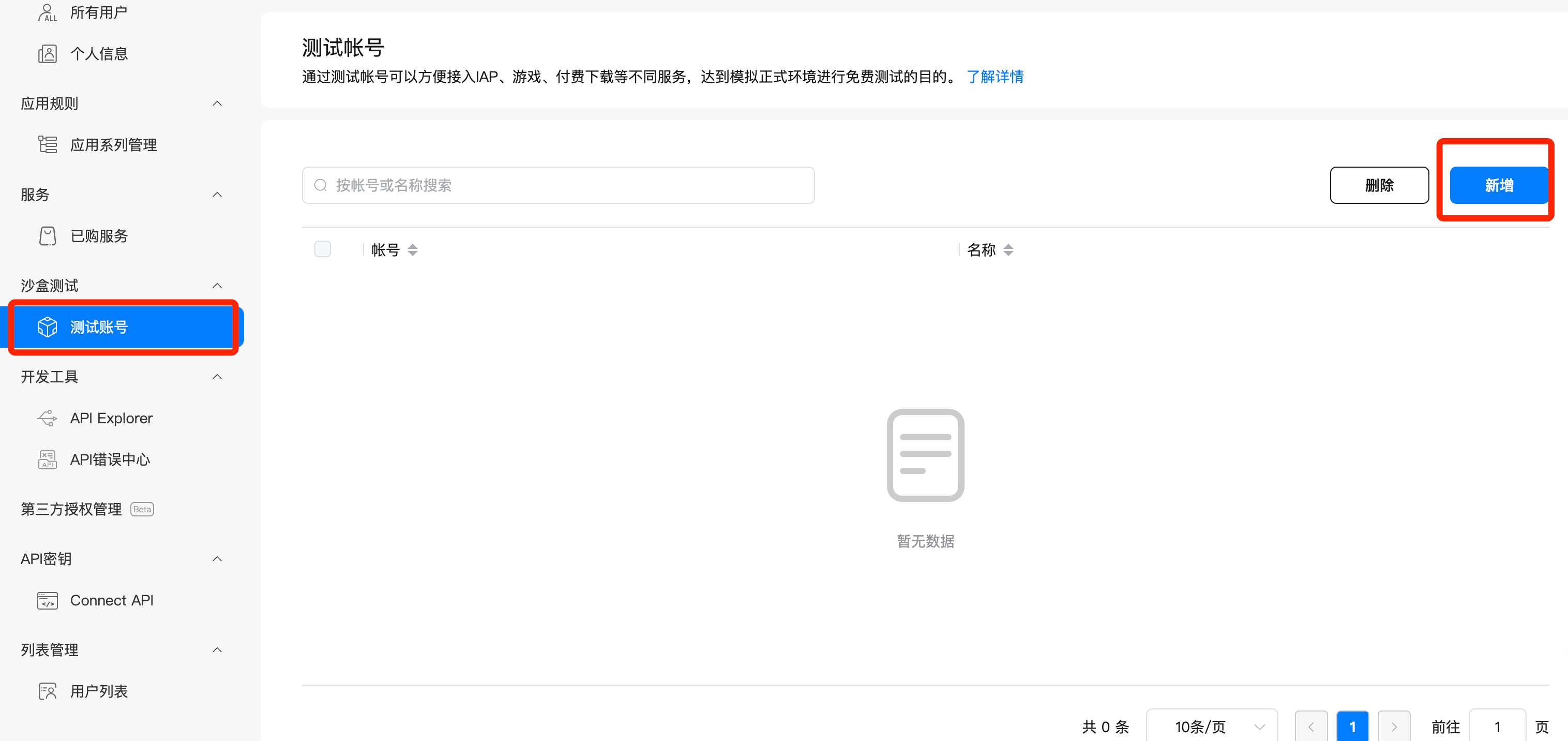The height and width of the screenshot is (741, 1568).
Task: Open Third-party Authorization Management (第三方授权管理) menu
Action: click(72, 509)
